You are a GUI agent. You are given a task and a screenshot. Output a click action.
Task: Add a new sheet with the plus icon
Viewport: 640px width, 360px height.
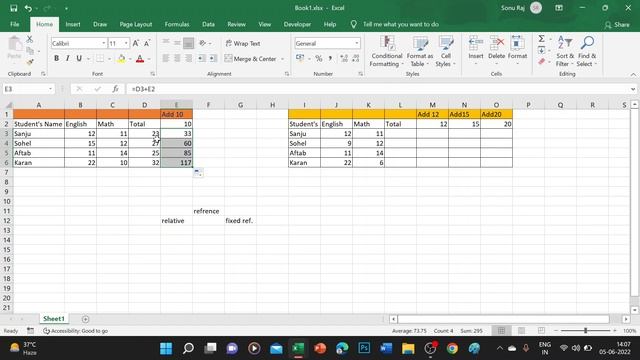point(85,319)
